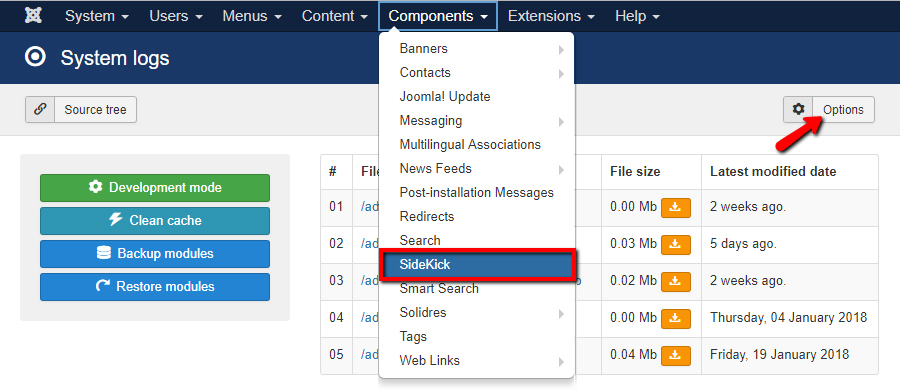Download log file in row 01
900x390 pixels.
[x=676, y=207]
